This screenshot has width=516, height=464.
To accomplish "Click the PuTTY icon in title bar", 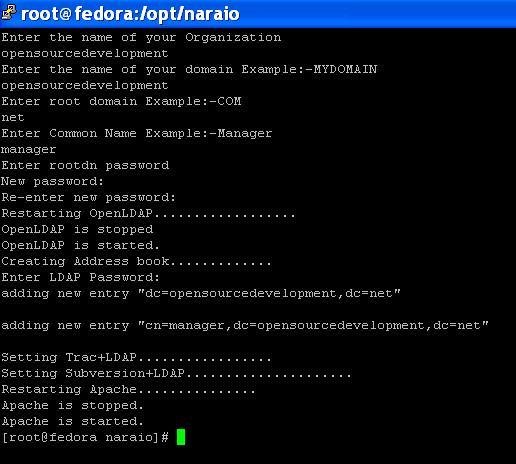I will pyautogui.click(x=9, y=12).
